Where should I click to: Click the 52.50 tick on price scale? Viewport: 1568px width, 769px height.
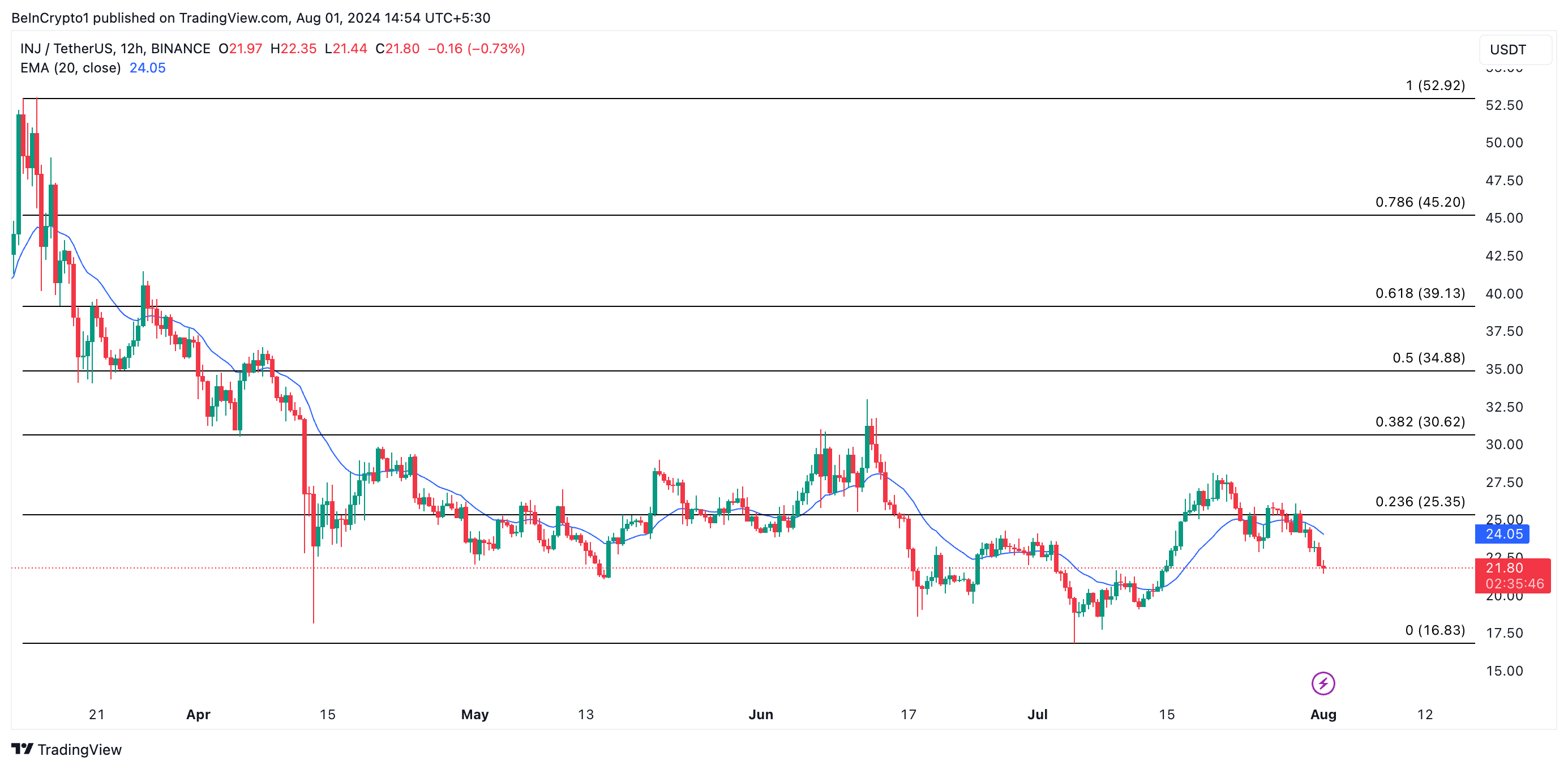[1503, 105]
